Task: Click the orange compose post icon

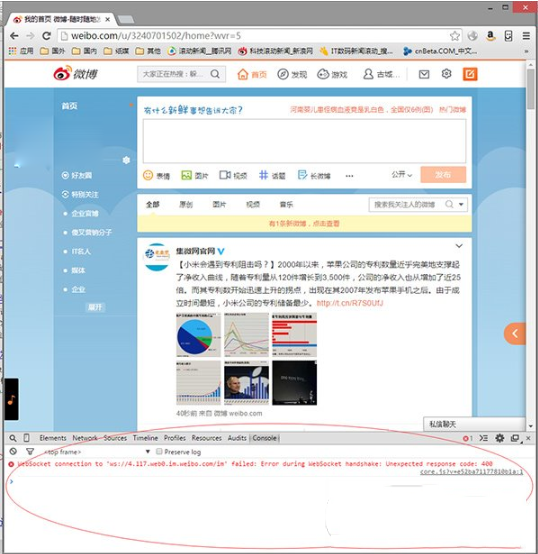Action: pos(470,74)
